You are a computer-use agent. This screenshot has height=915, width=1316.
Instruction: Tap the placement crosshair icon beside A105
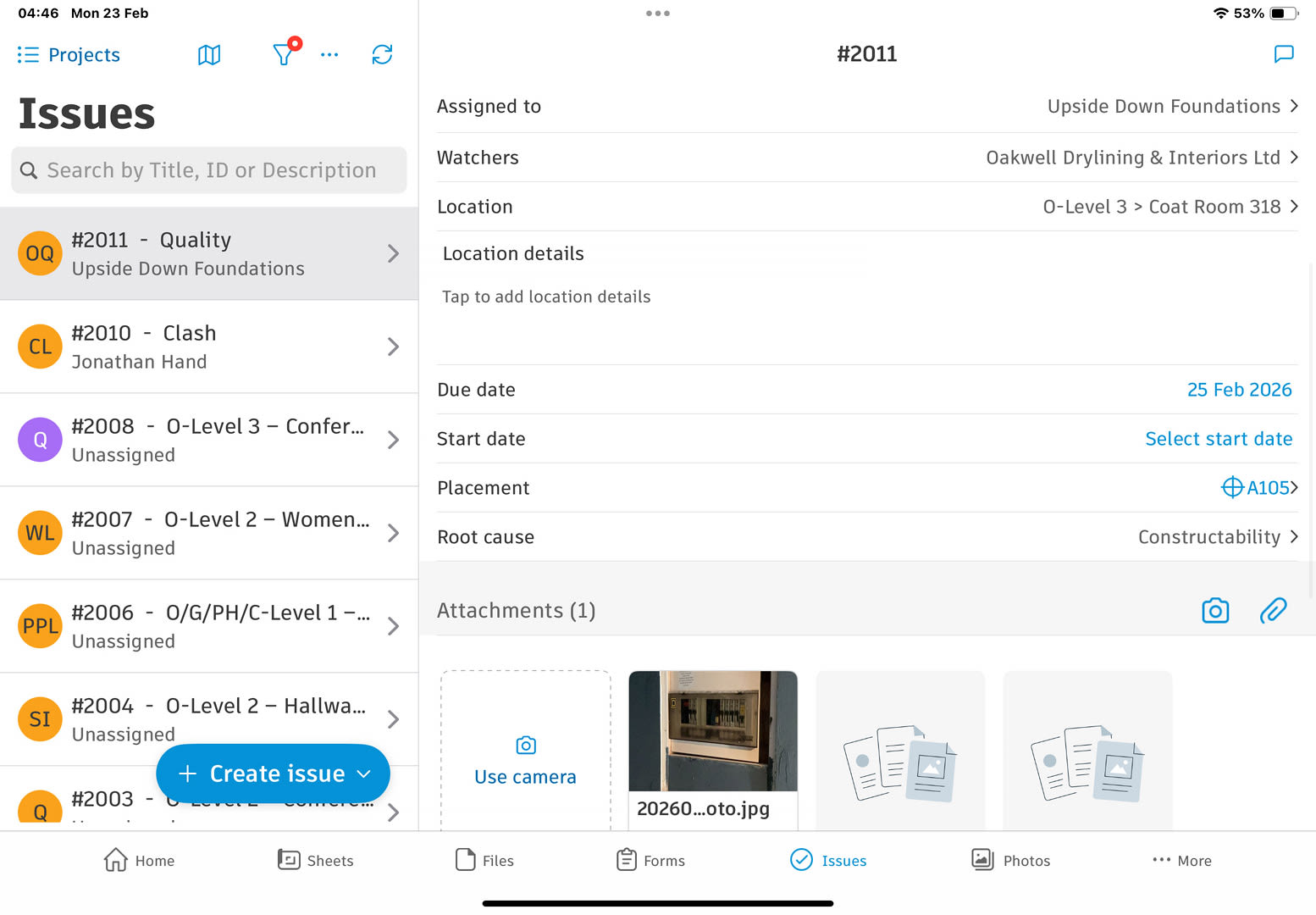pyautogui.click(x=1232, y=487)
